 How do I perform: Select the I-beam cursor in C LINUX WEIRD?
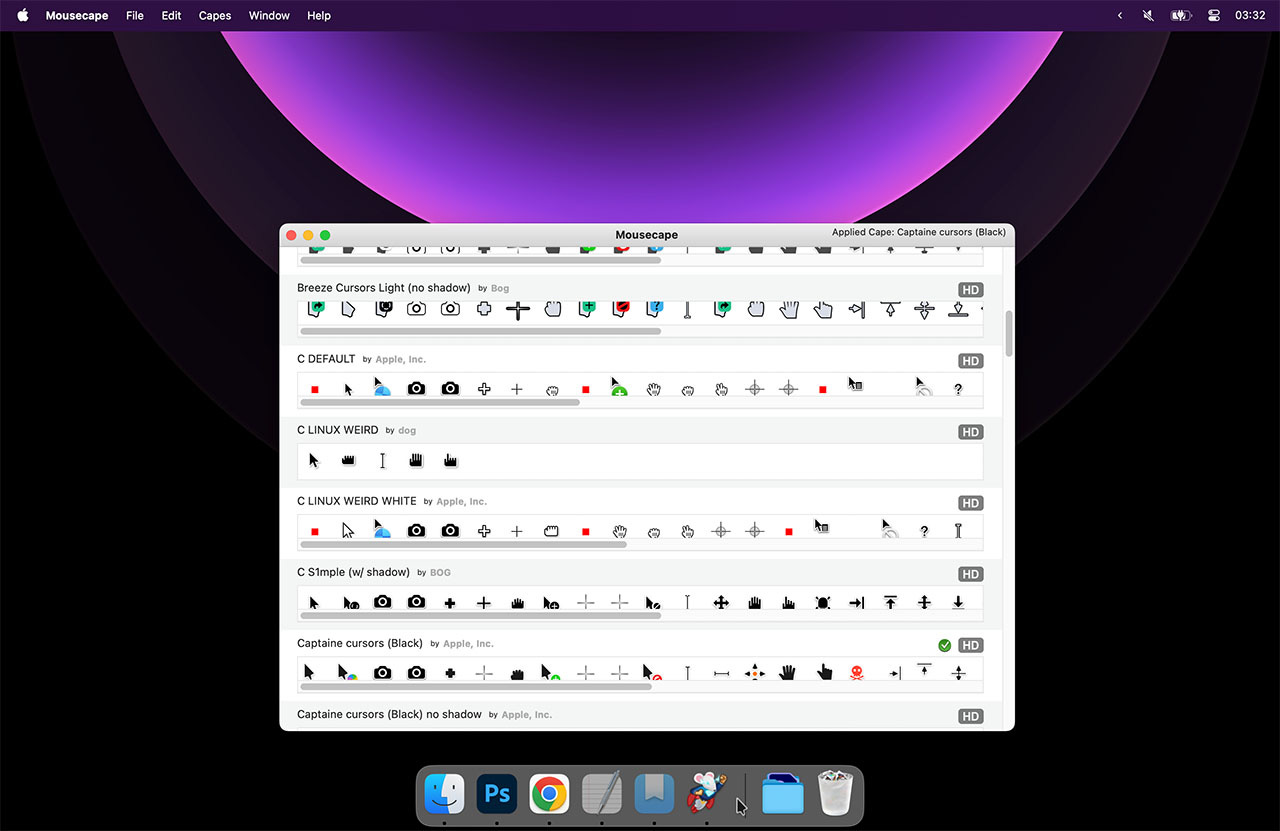[x=382, y=461]
